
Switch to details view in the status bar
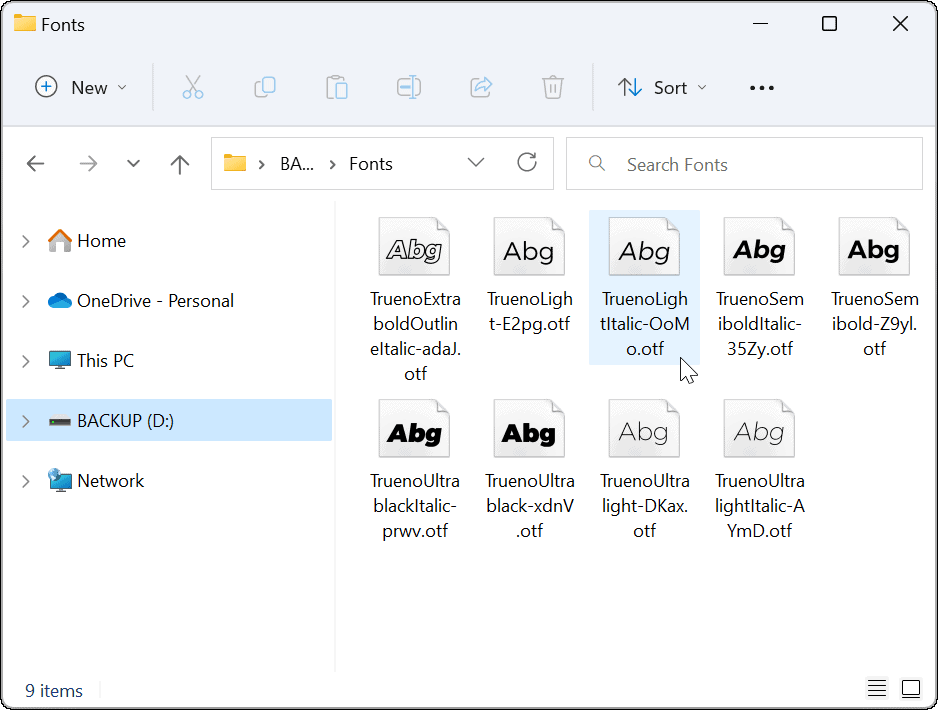click(877, 688)
